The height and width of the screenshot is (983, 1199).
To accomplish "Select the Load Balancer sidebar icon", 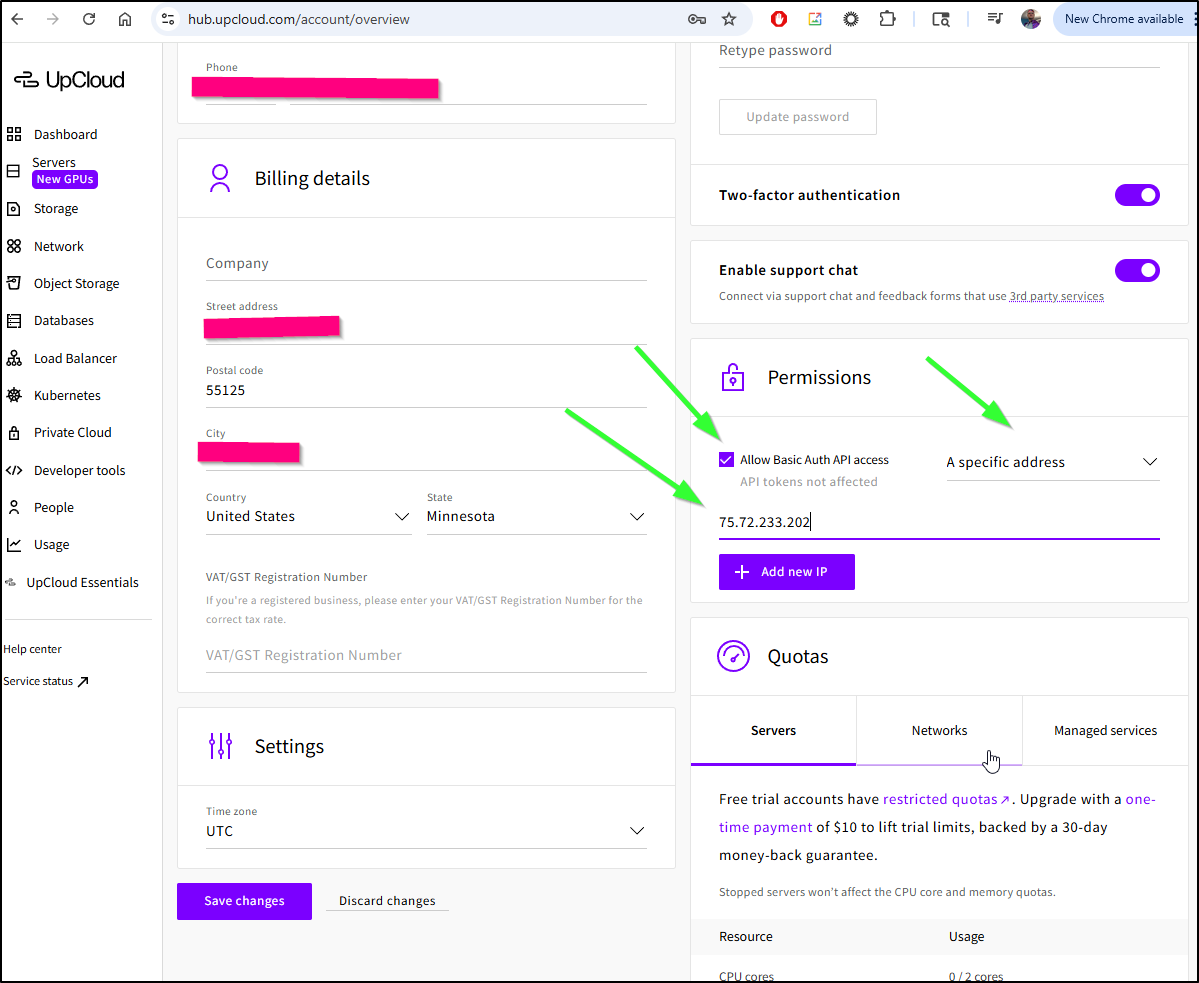I will (14, 358).
